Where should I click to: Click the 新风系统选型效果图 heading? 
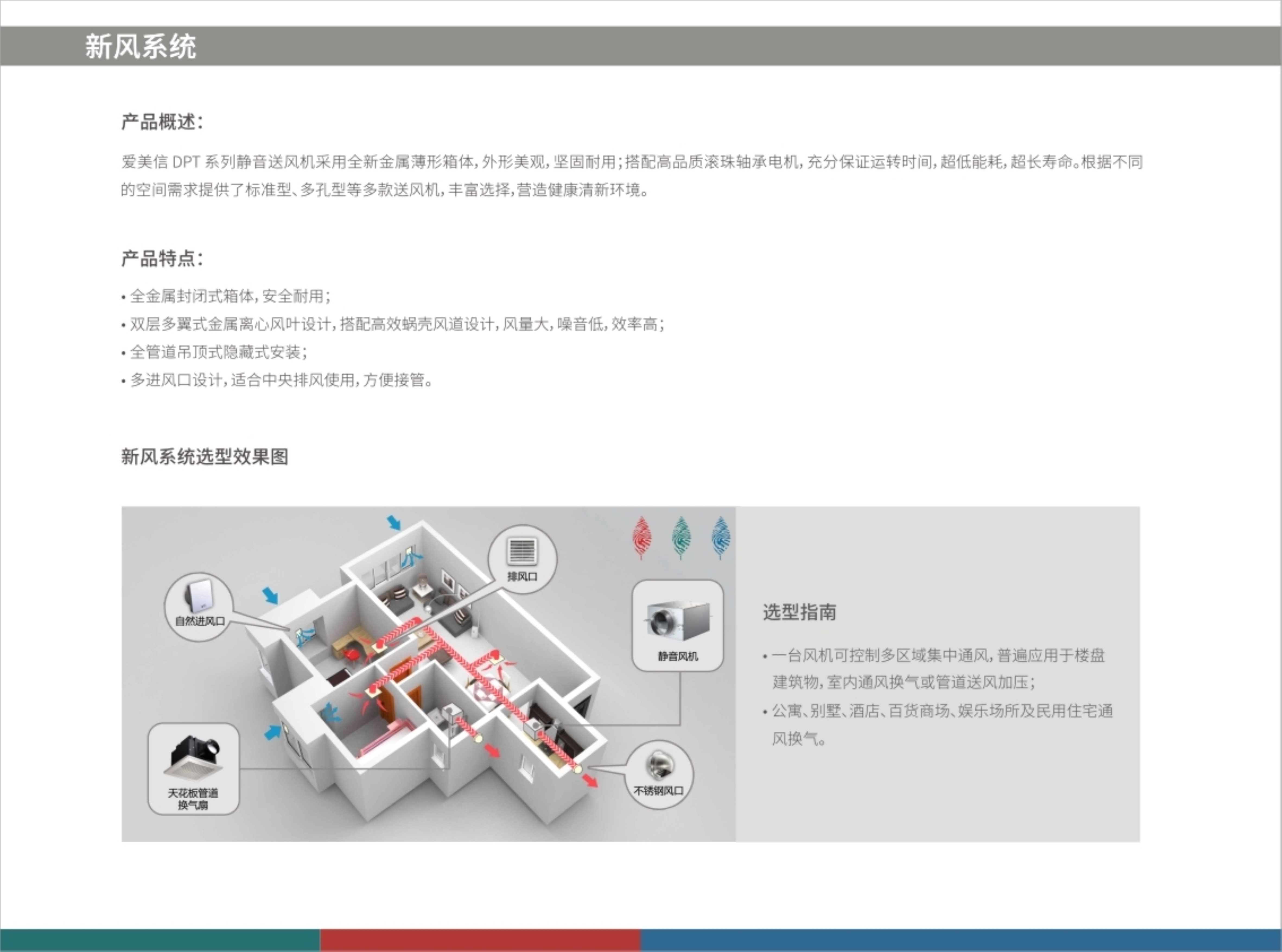click(x=205, y=456)
